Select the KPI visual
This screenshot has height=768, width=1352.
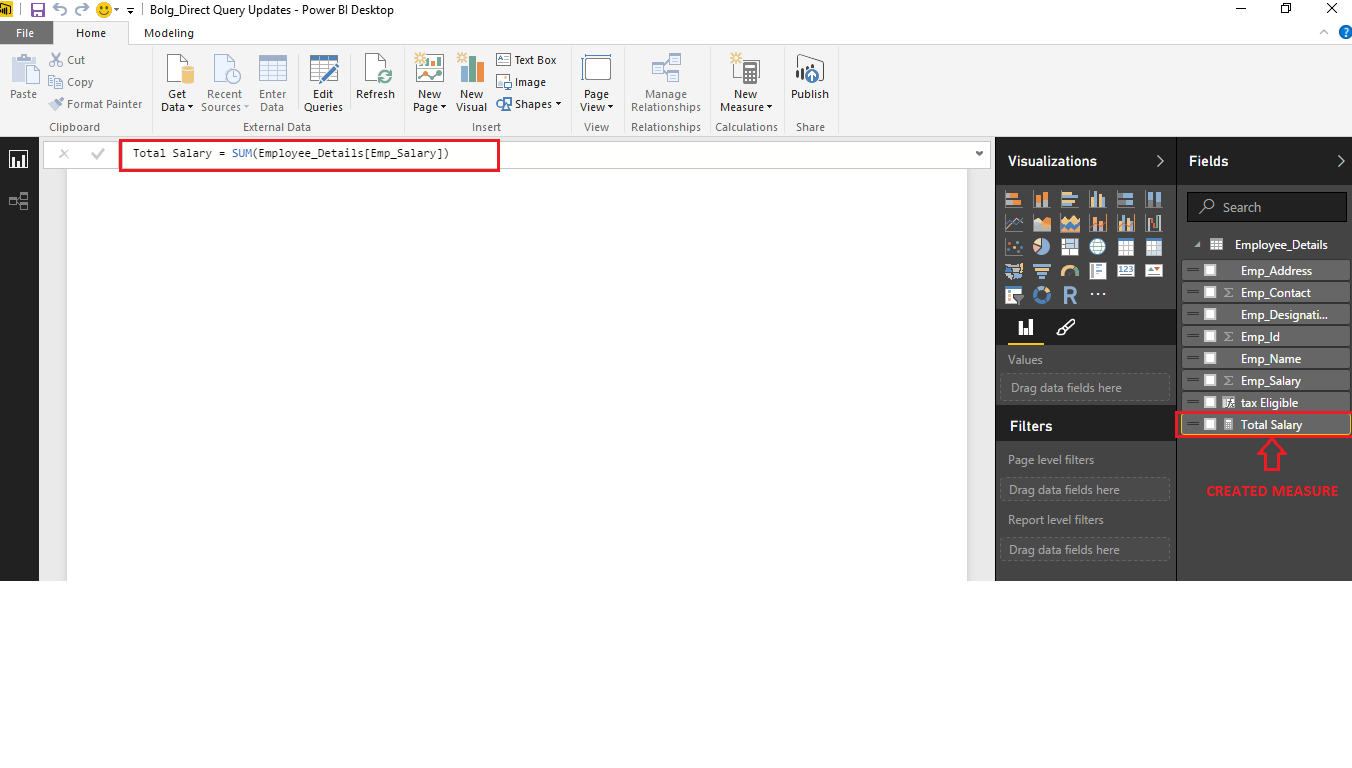(1153, 271)
